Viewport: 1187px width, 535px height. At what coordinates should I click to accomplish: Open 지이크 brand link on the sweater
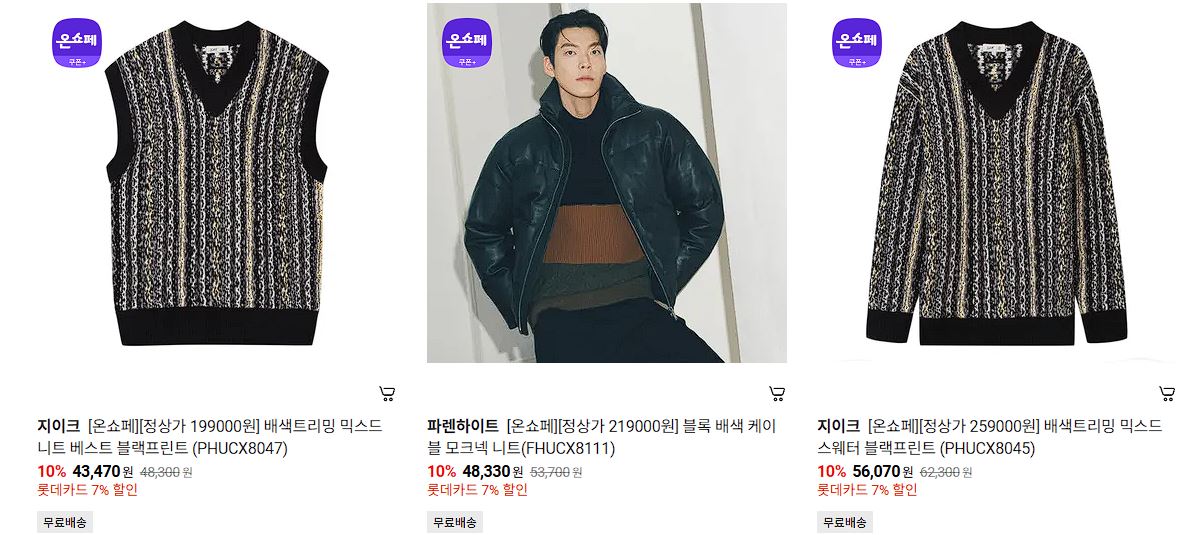(838, 425)
